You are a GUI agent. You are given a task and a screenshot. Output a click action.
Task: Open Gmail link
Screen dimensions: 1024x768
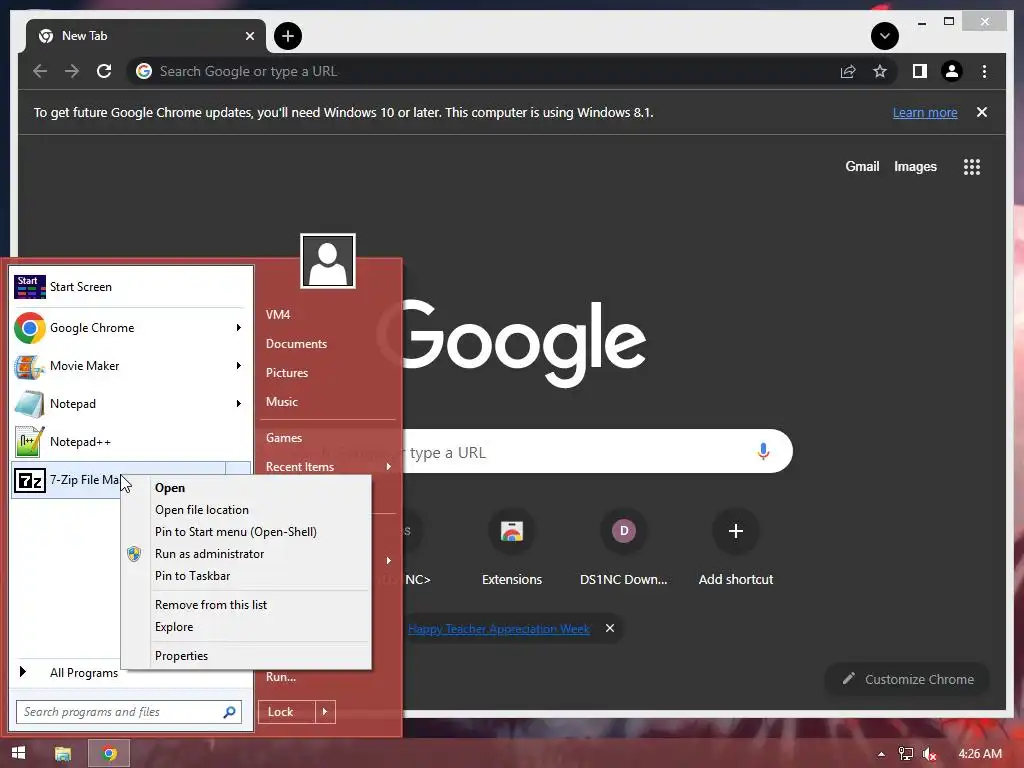click(x=862, y=167)
